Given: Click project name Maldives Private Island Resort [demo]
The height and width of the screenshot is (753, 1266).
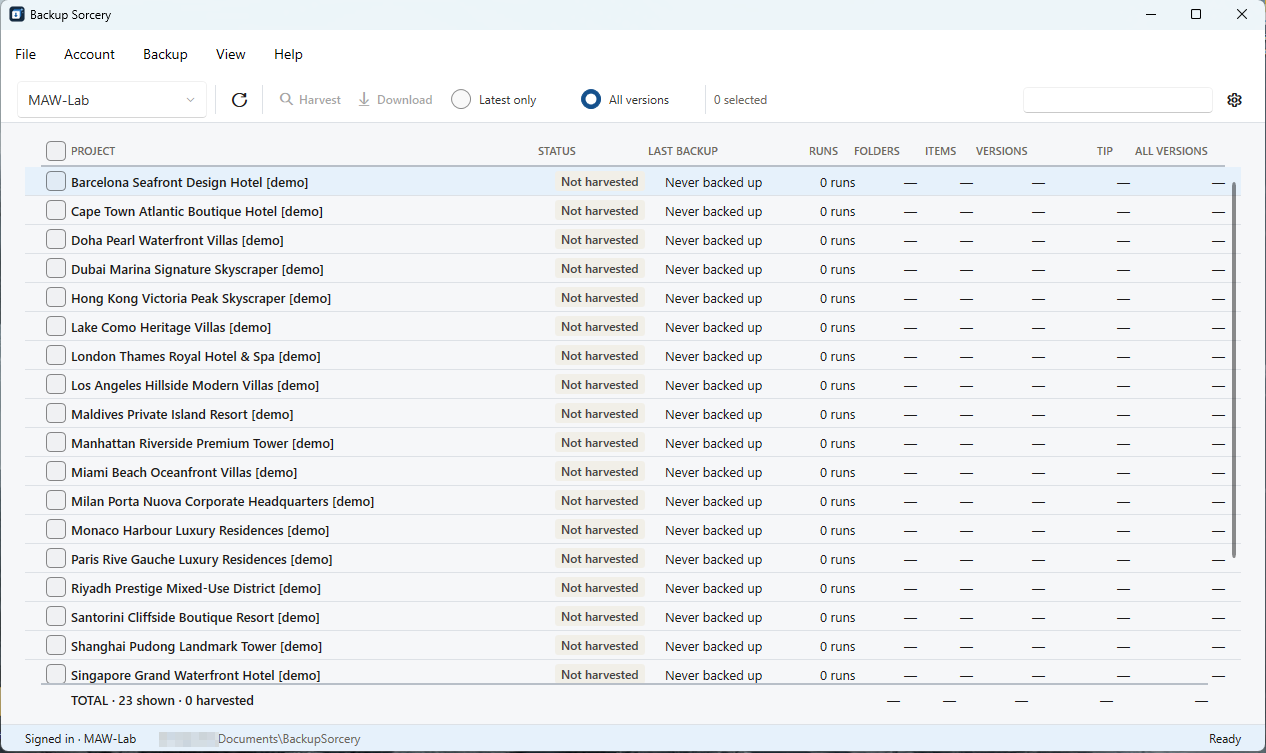Looking at the screenshot, I should [182, 414].
